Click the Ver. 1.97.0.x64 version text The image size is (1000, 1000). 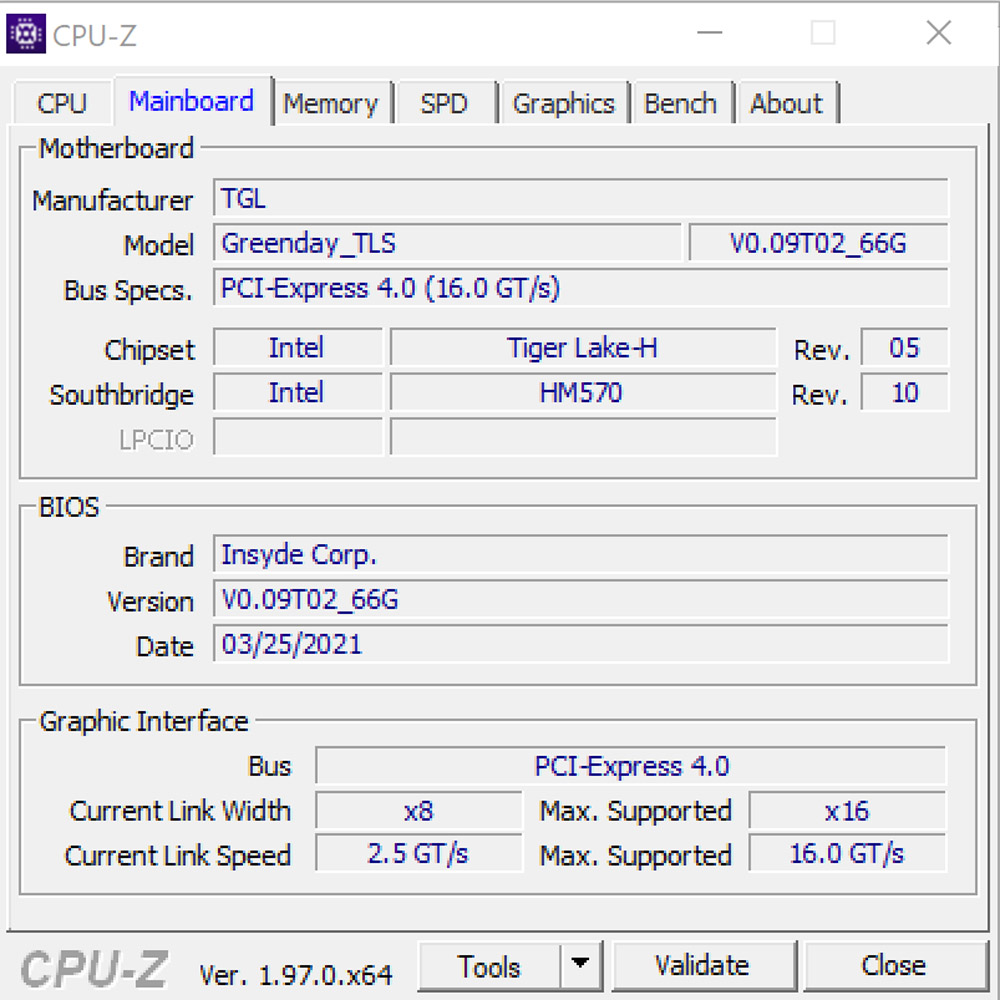(296, 974)
